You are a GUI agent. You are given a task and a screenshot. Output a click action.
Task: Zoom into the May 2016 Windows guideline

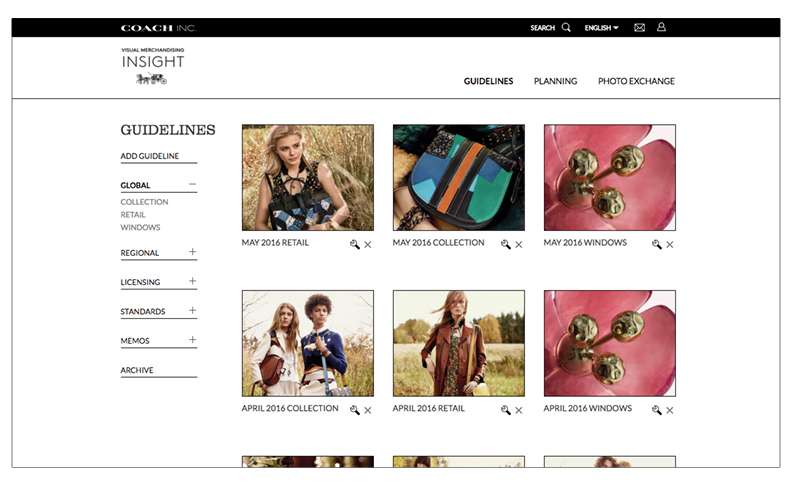657,245
